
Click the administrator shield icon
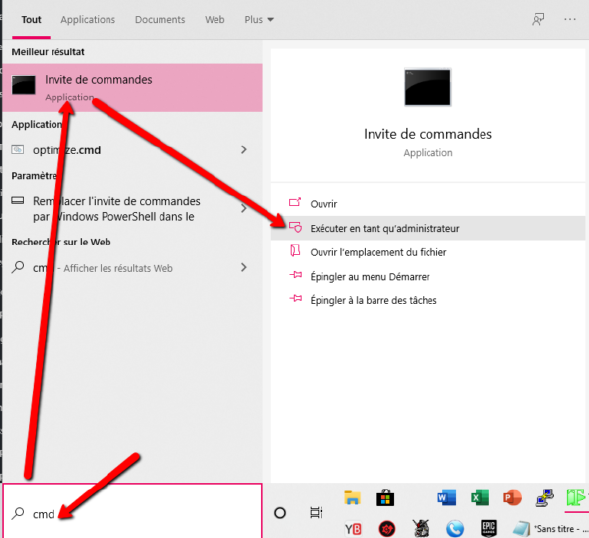[x=295, y=227]
